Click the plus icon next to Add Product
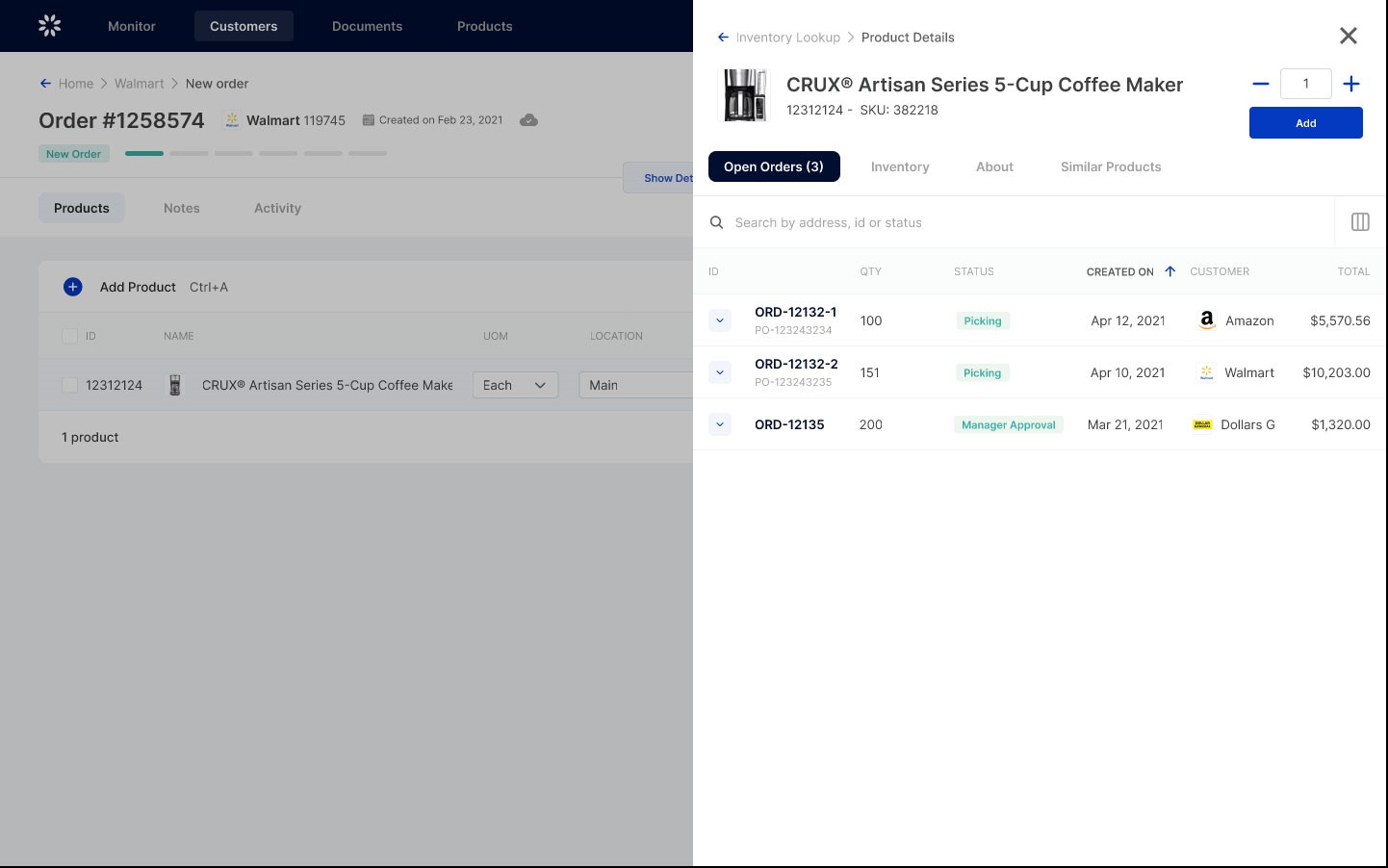This screenshot has width=1388, height=868. click(73, 287)
